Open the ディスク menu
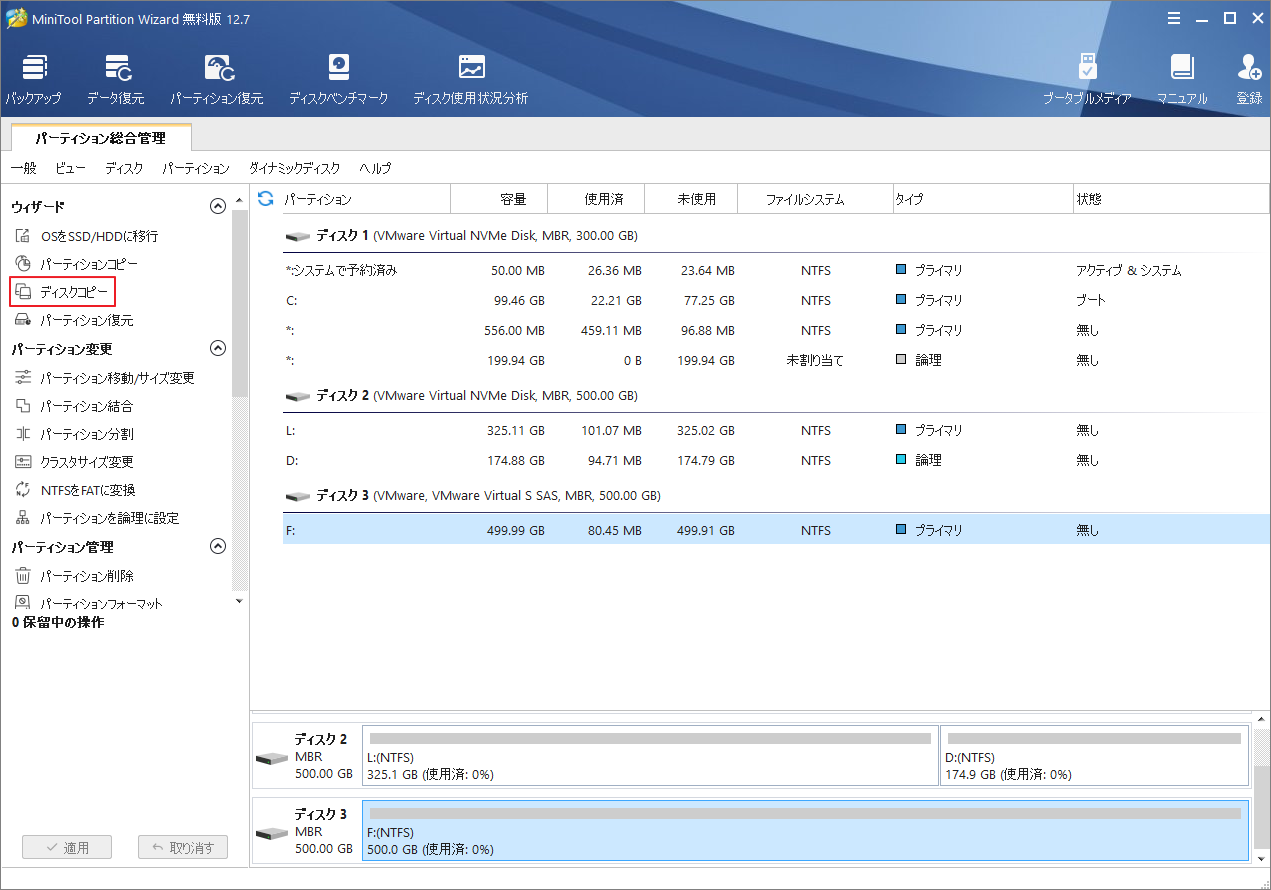 point(124,168)
